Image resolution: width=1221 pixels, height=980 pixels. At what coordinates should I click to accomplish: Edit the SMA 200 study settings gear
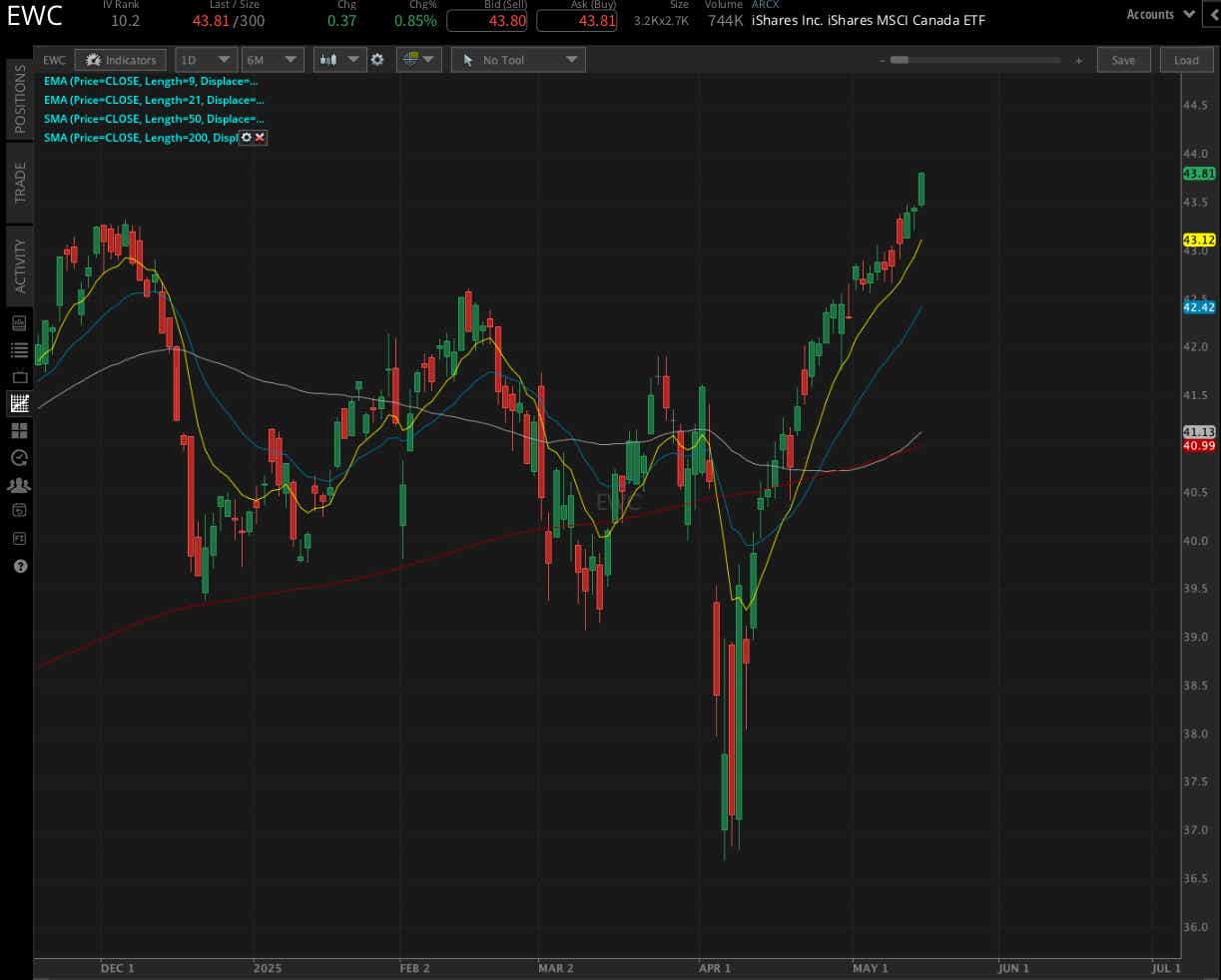click(x=246, y=138)
